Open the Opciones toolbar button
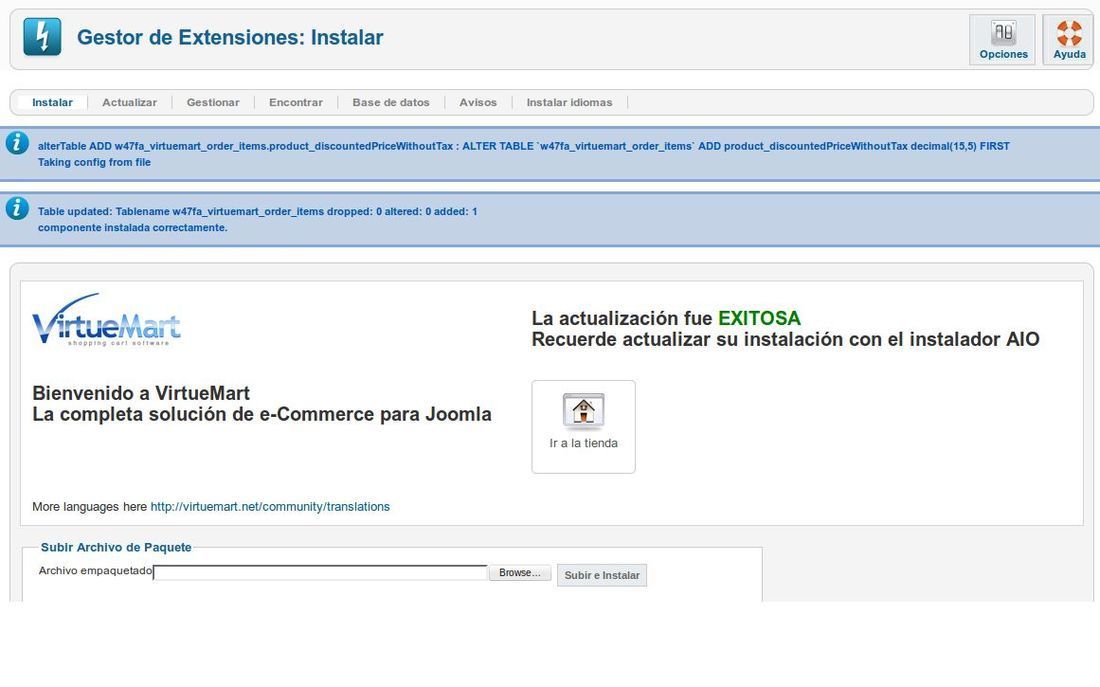 1002,40
